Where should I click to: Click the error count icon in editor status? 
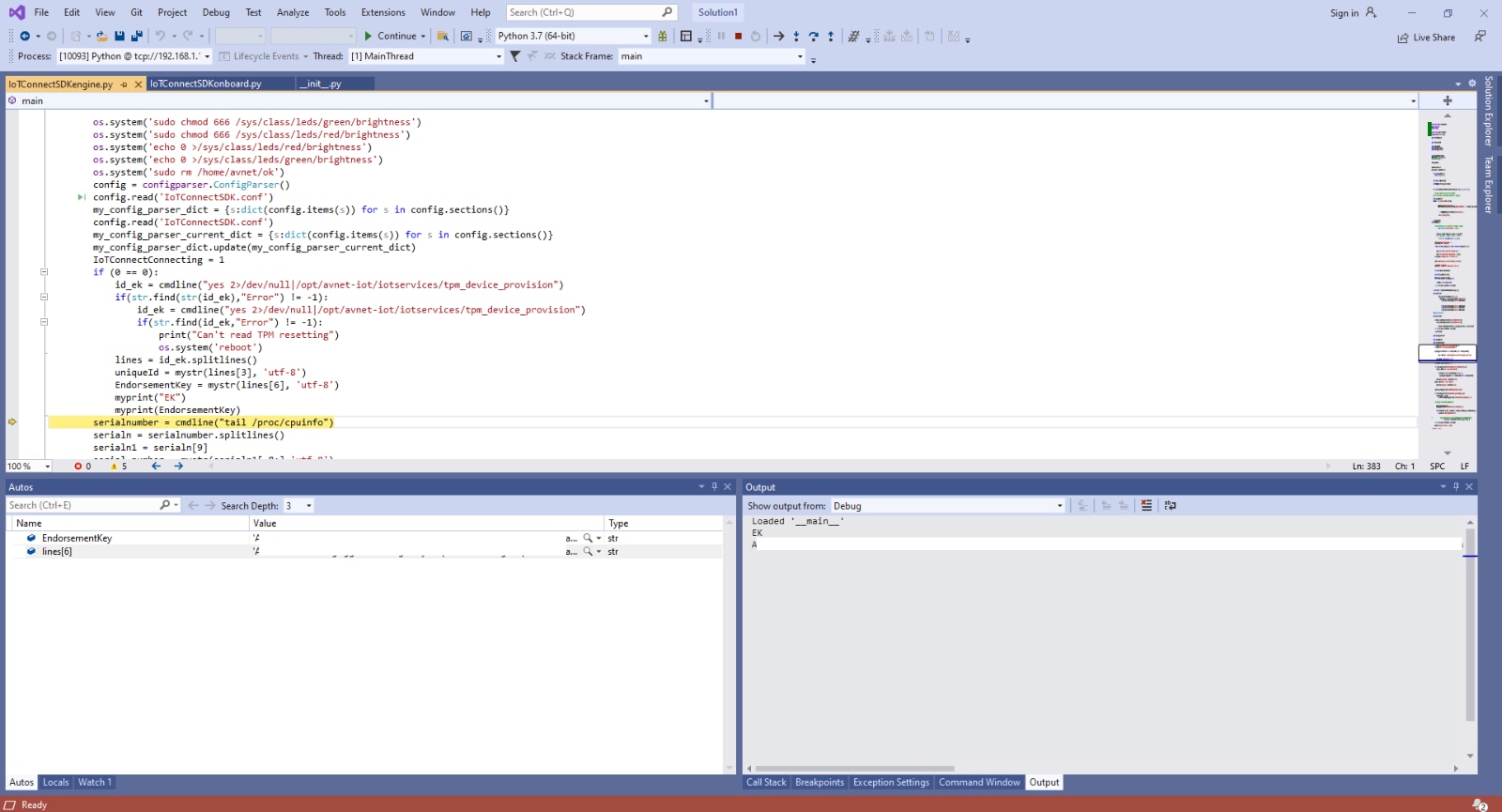click(78, 466)
